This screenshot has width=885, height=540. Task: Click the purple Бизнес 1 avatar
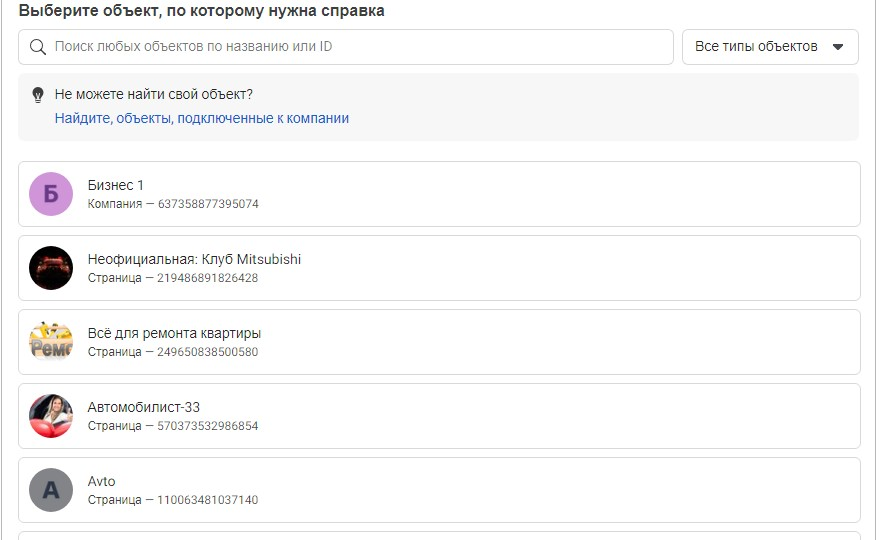pyautogui.click(x=51, y=194)
